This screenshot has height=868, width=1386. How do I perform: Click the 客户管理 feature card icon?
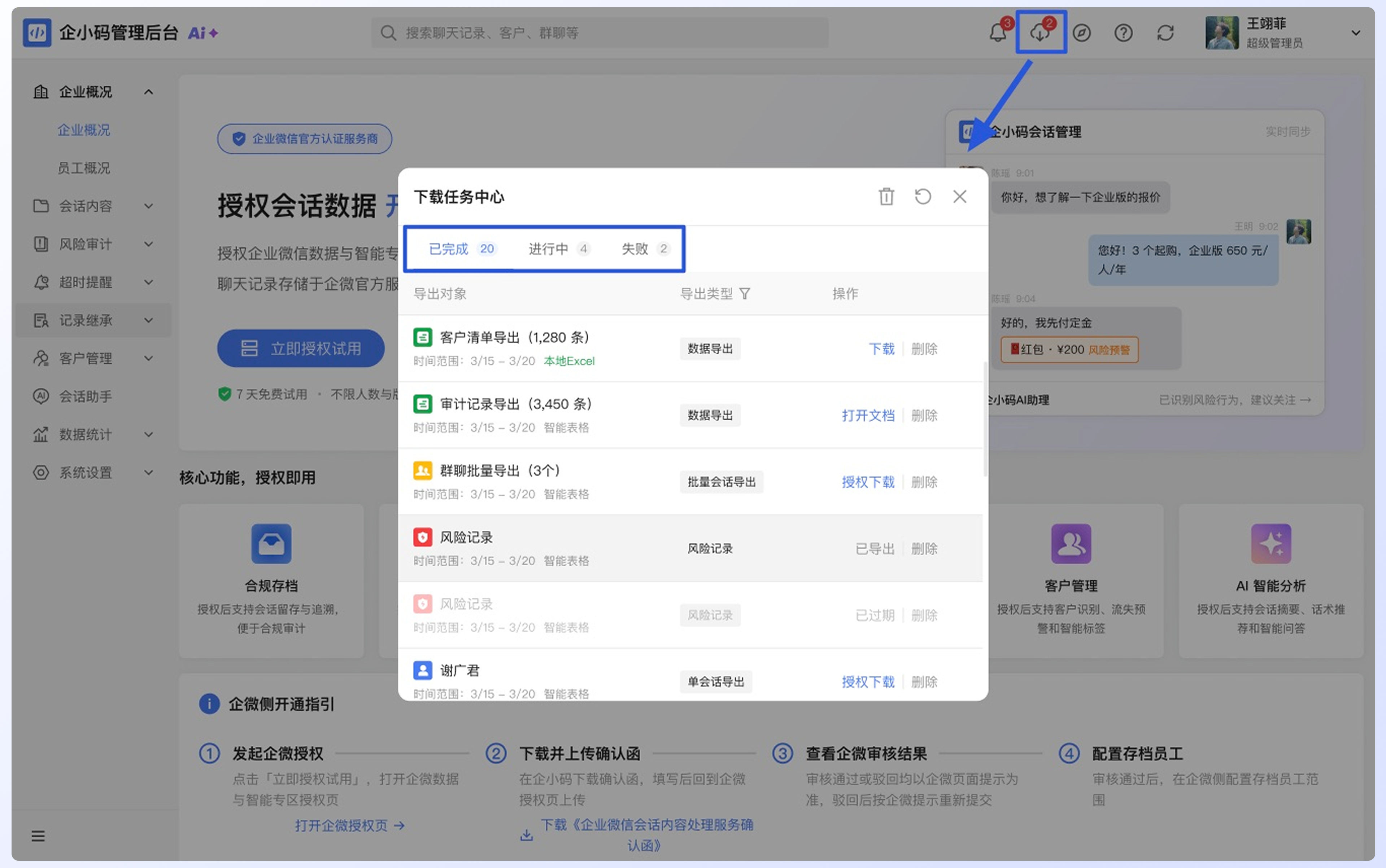(x=1071, y=543)
